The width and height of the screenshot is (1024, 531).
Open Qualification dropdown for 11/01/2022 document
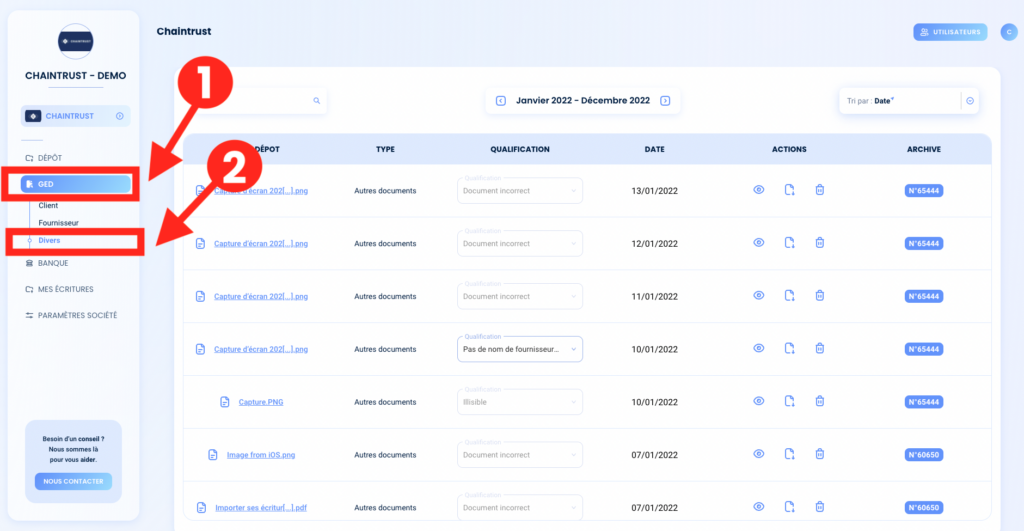pos(520,297)
